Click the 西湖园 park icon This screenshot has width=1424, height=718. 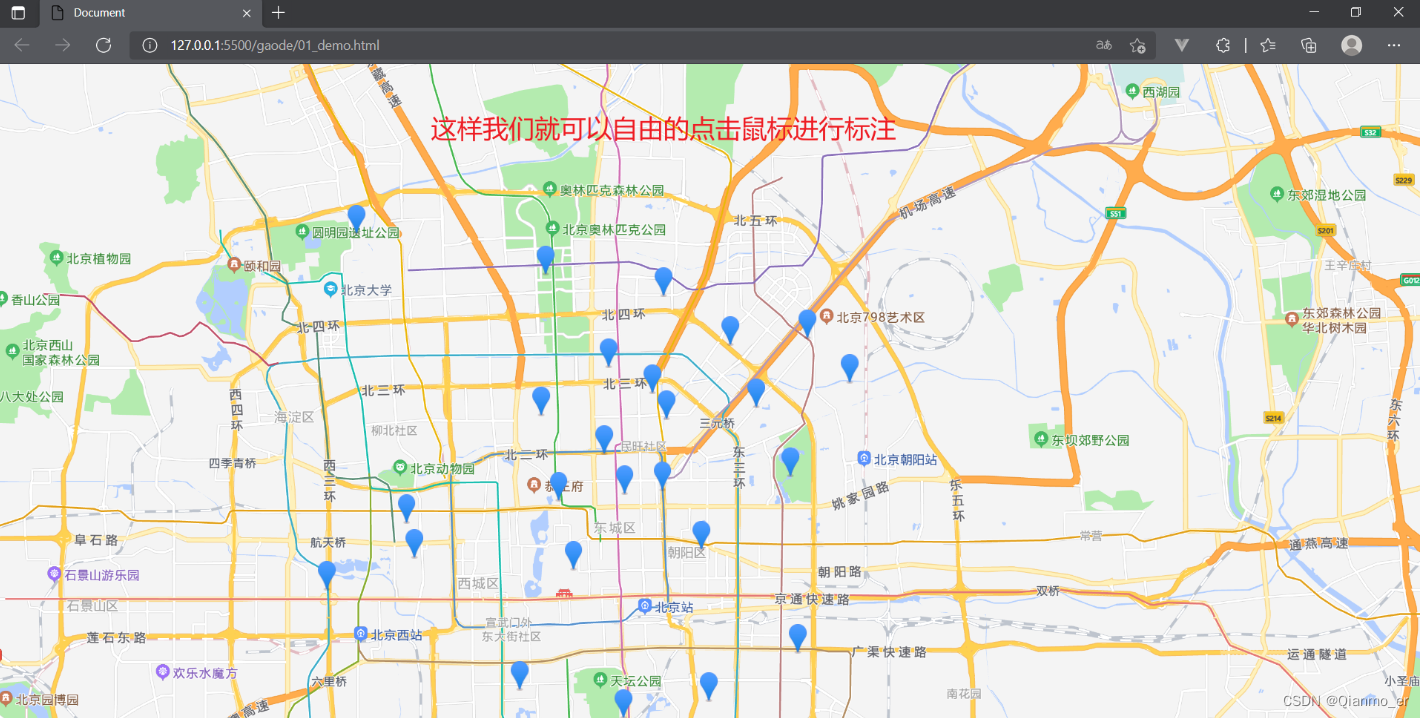pyautogui.click(x=1132, y=91)
